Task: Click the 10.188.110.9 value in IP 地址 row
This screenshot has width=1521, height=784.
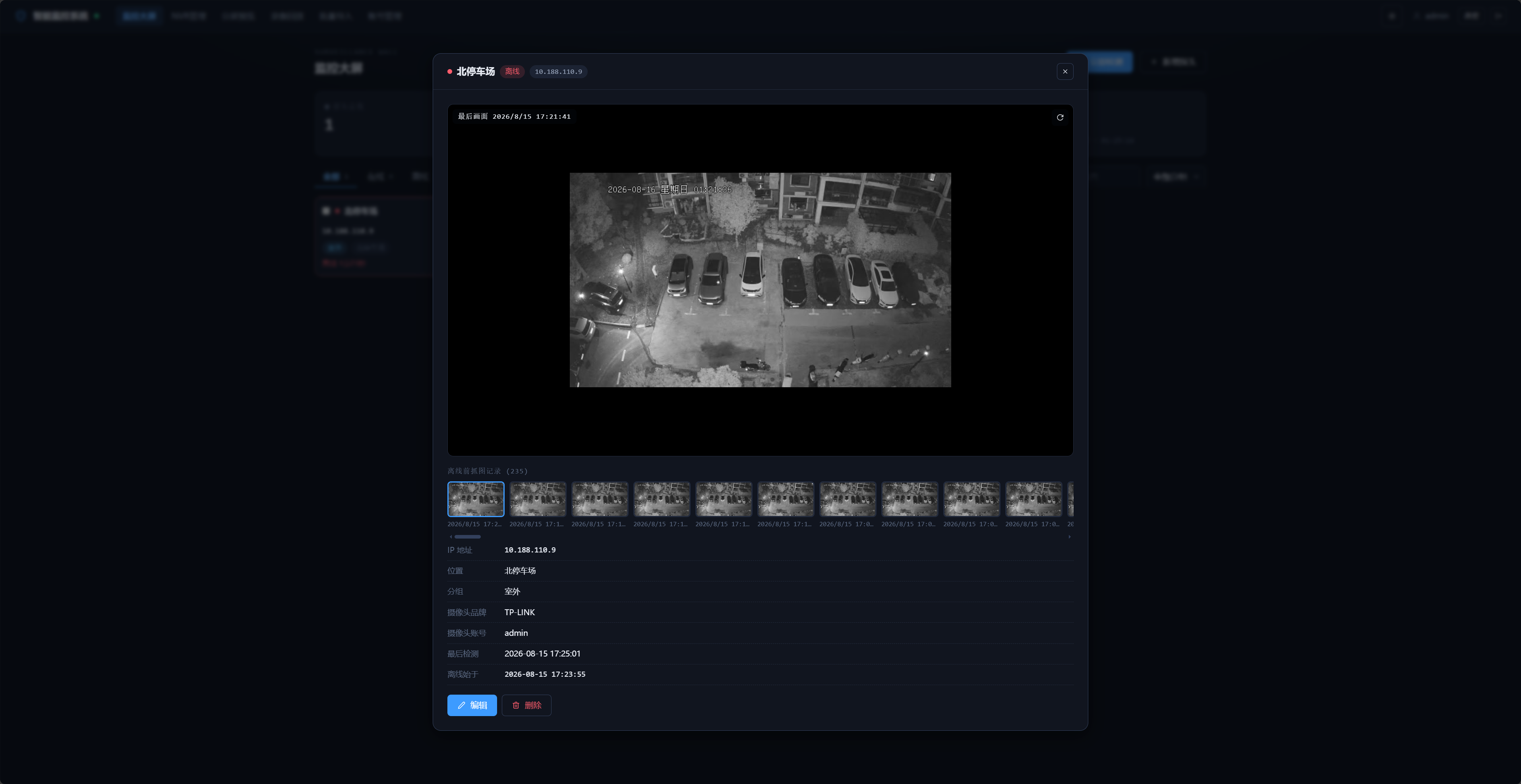Action: coord(530,550)
